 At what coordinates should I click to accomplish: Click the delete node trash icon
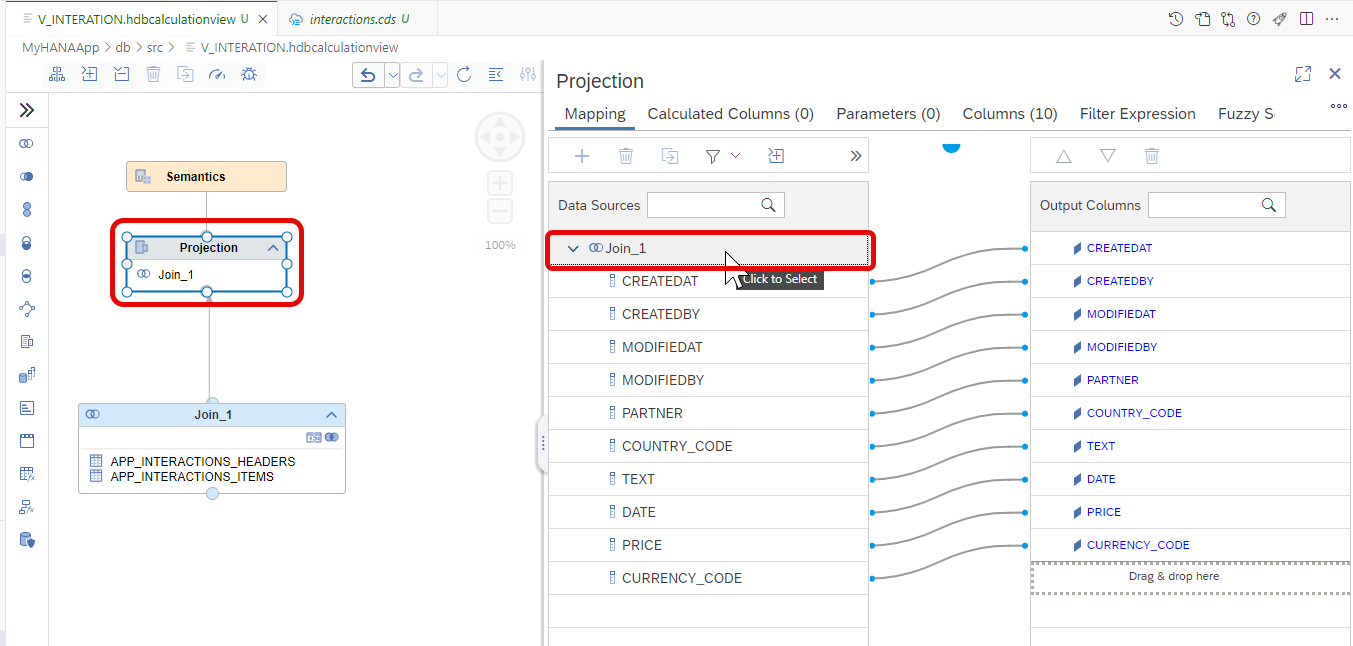[153, 73]
